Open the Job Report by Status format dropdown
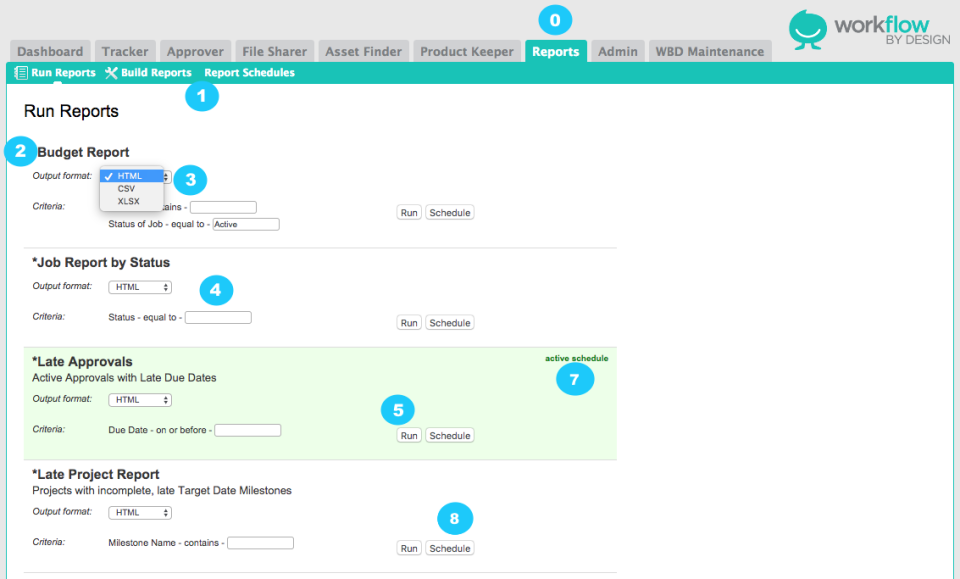The height and width of the screenshot is (579, 960). 139,287
